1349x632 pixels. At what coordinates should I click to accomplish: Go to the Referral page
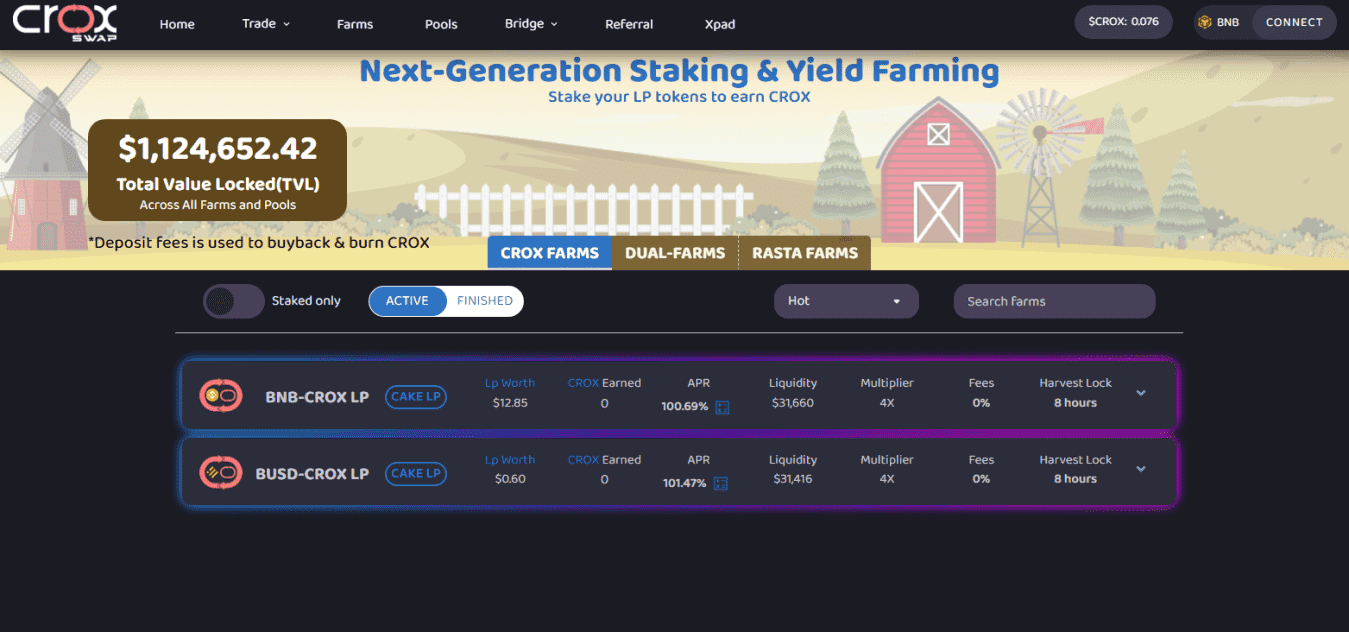[629, 24]
